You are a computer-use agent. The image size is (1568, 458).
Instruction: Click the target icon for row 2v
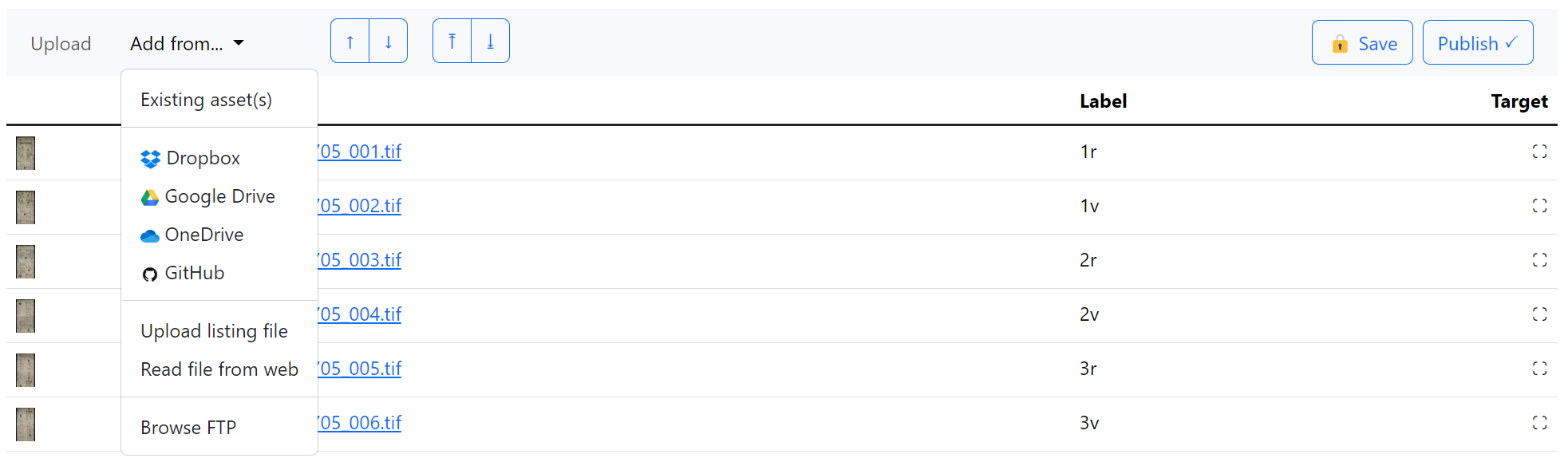pos(1539,314)
